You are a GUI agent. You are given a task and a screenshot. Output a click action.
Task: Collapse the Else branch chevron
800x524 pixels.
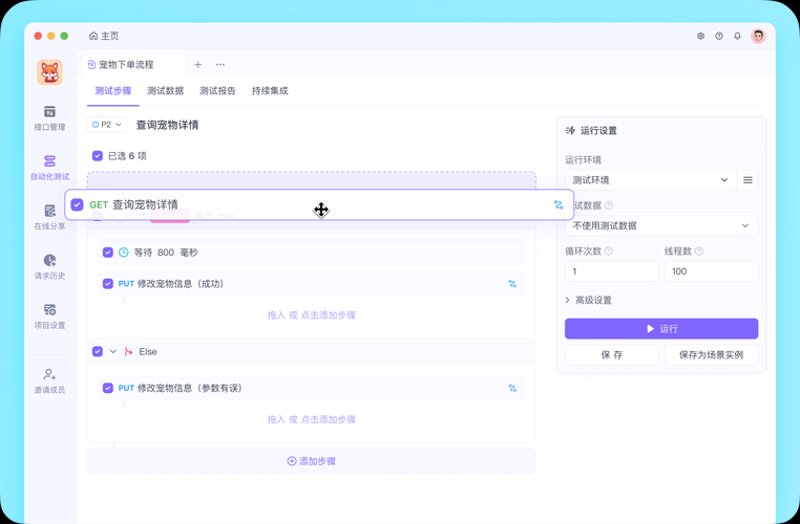pyautogui.click(x=113, y=352)
